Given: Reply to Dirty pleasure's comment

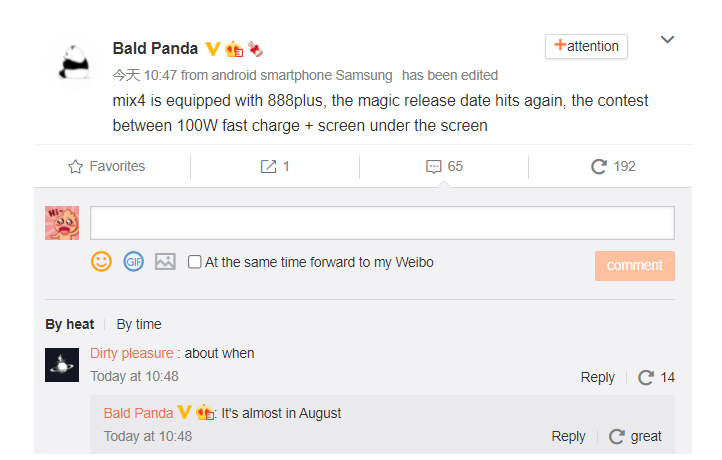Looking at the screenshot, I should tap(597, 377).
